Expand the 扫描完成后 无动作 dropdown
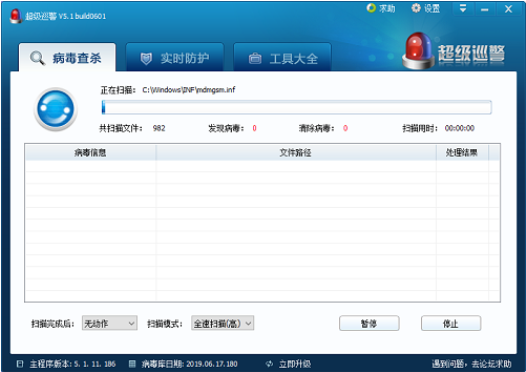This screenshot has height=372, width=526. 109,323
